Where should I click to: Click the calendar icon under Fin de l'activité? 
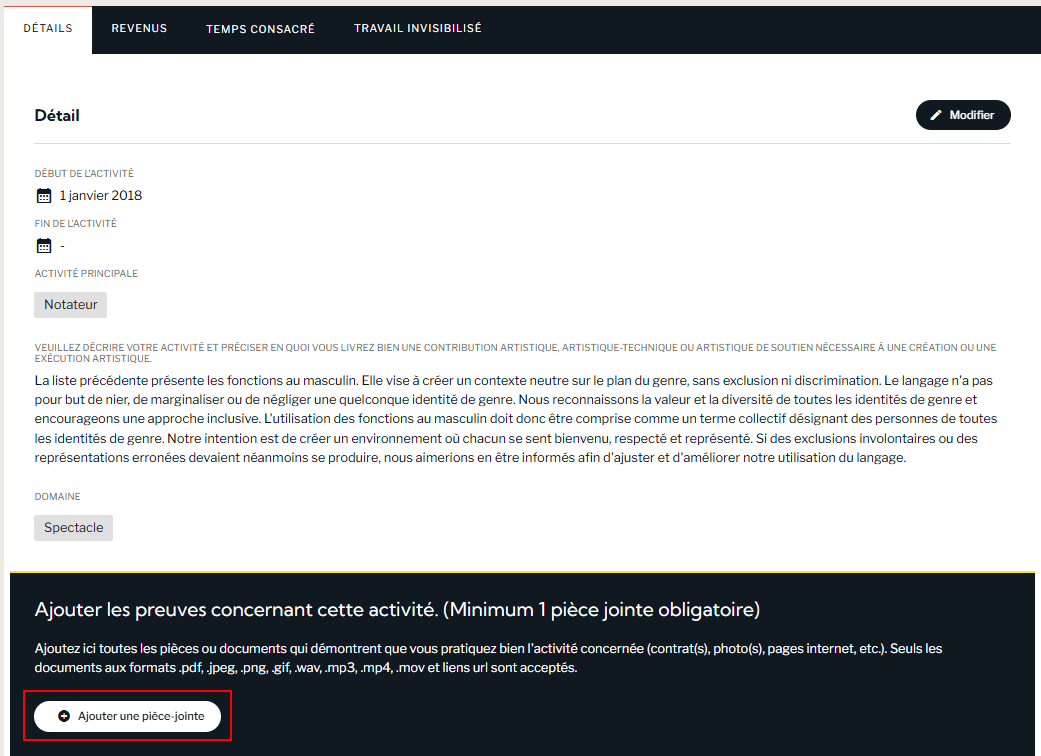[44, 246]
